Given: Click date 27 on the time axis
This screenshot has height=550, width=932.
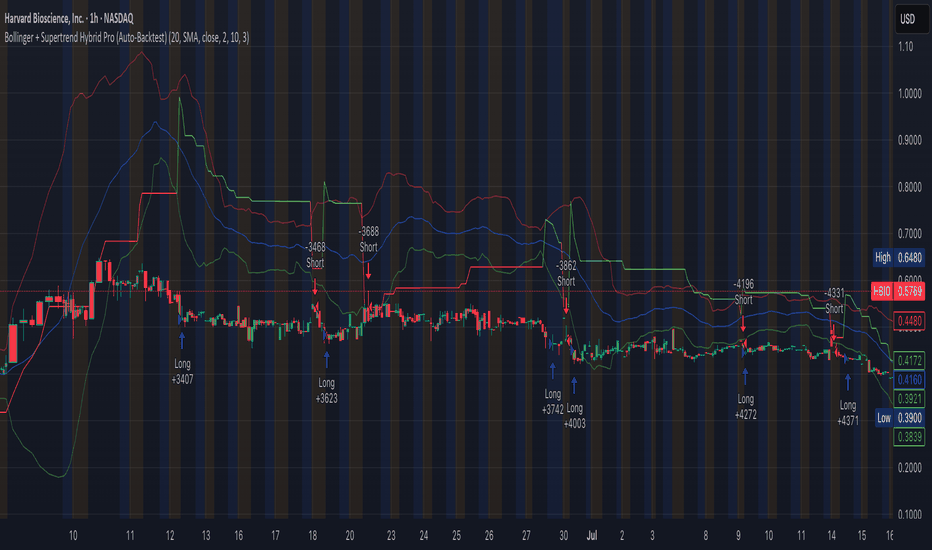Looking at the screenshot, I should (525, 536).
